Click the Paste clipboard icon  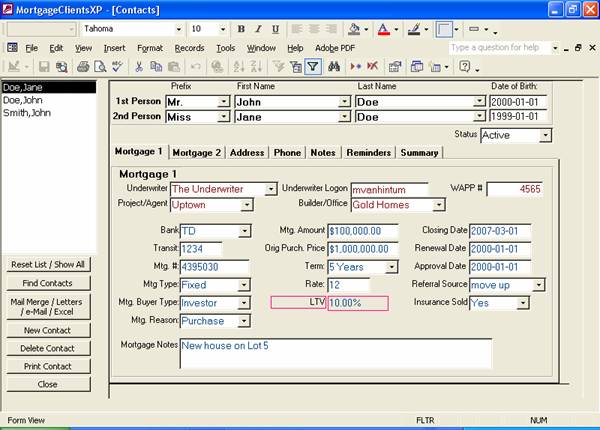[x=174, y=67]
